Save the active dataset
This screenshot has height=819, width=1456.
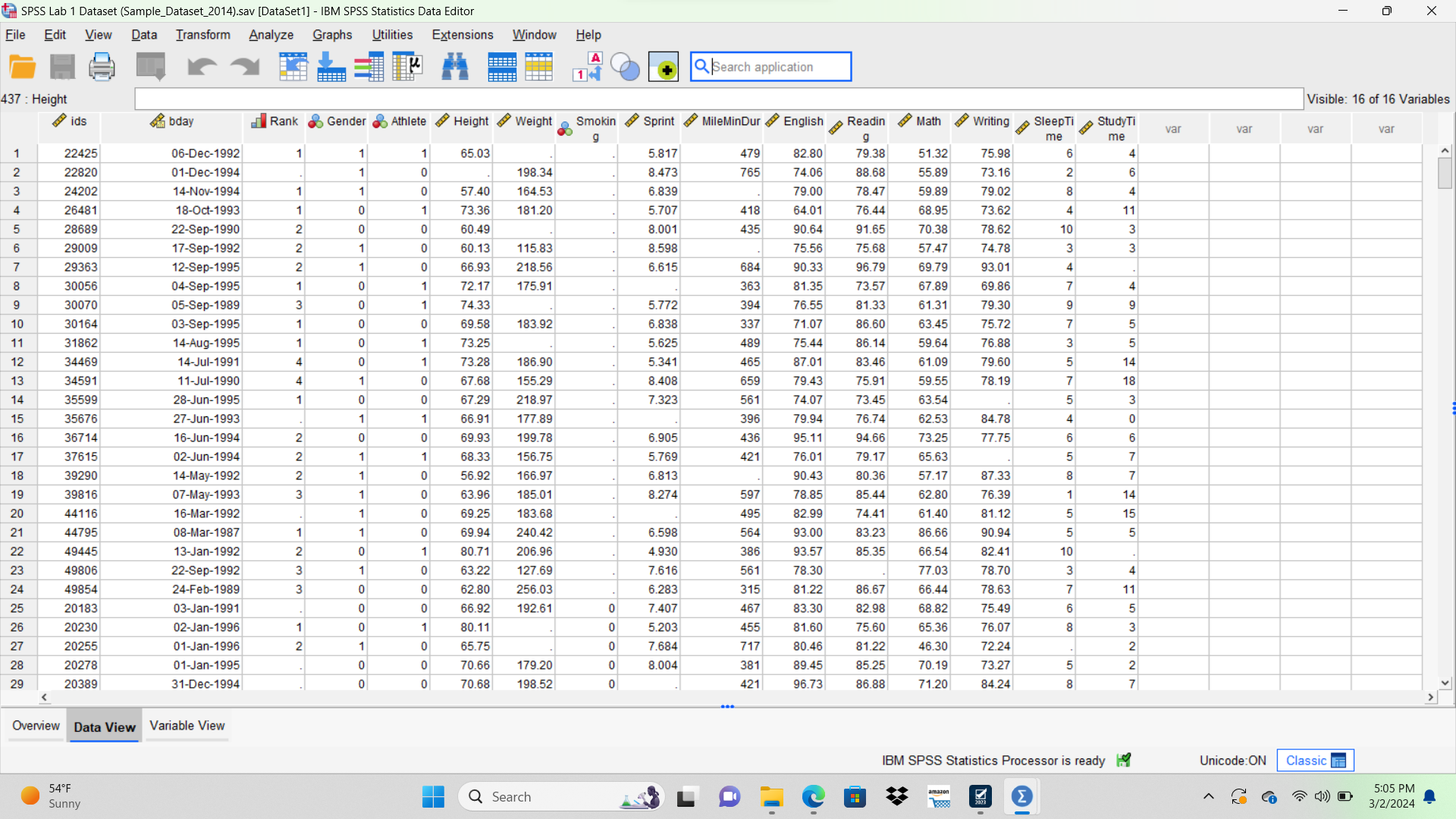(x=63, y=66)
